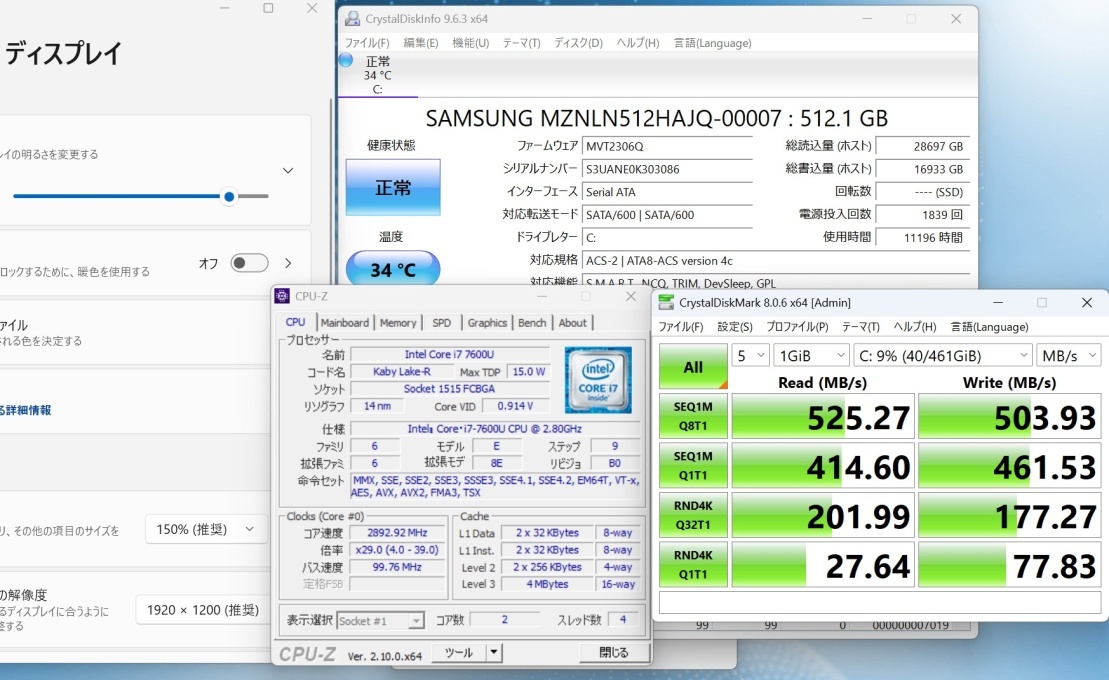The width and height of the screenshot is (1109, 680).
Task: Open 編集(E) menu in CrystalDiskInfo
Action: click(421, 43)
